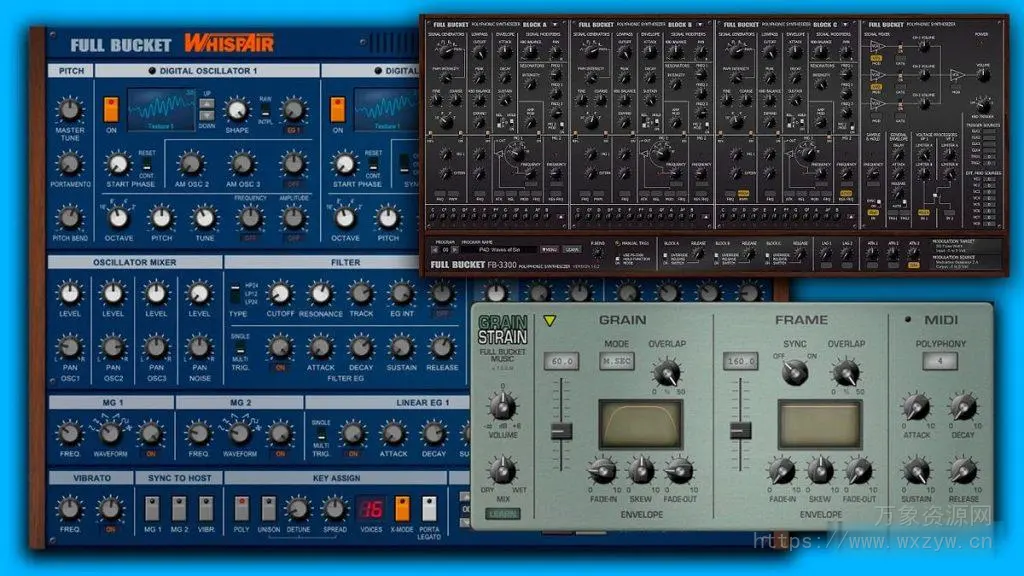Enable MG 1 sync to host switch
Viewport: 1024px width, 576px height.
153,508
